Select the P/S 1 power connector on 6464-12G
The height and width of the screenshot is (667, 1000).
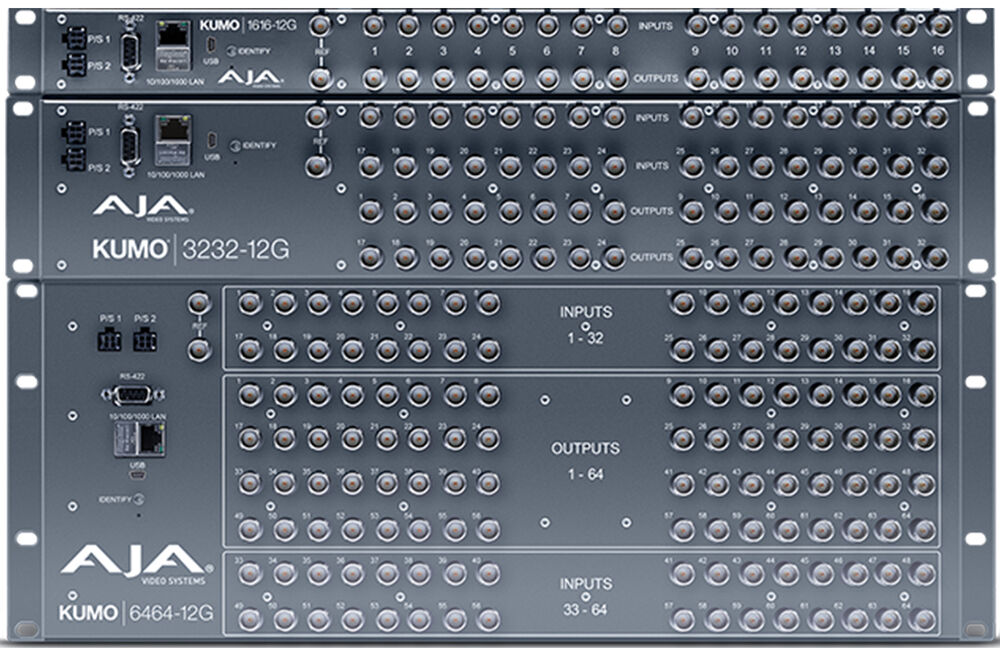109,340
